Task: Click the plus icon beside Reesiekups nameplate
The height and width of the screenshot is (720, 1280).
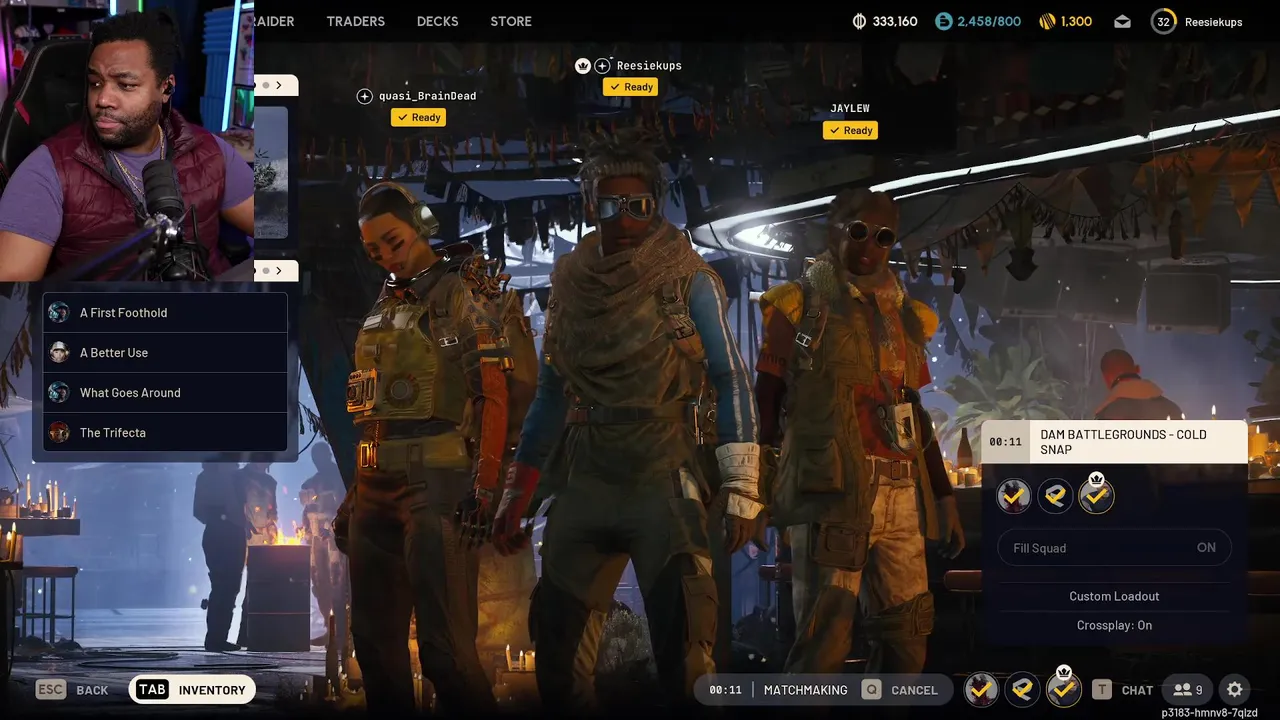Action: pyautogui.click(x=602, y=66)
